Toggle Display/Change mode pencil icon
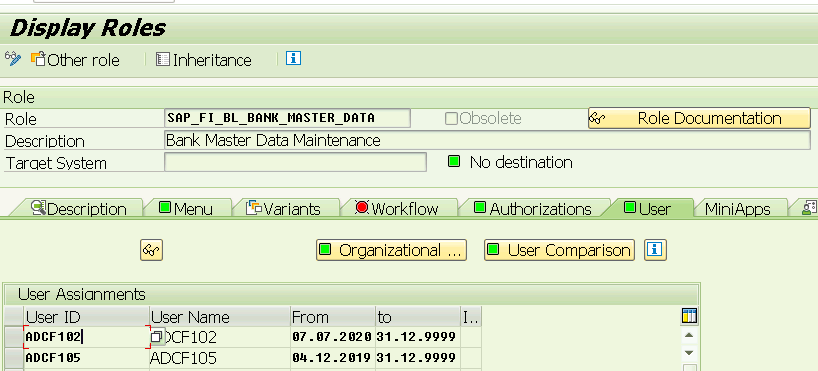Viewport: 818px width, 371px height. (x=13, y=58)
